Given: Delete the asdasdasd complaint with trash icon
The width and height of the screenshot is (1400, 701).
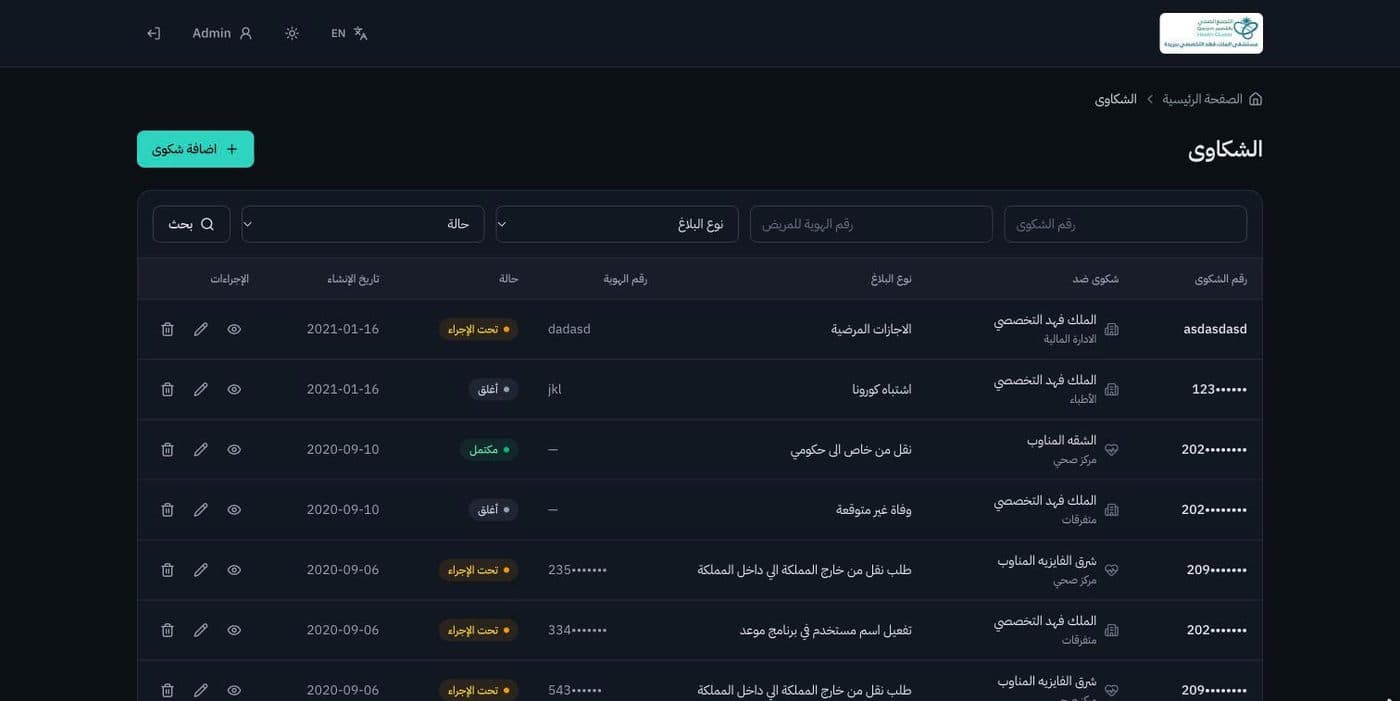Looking at the screenshot, I should [x=167, y=329].
